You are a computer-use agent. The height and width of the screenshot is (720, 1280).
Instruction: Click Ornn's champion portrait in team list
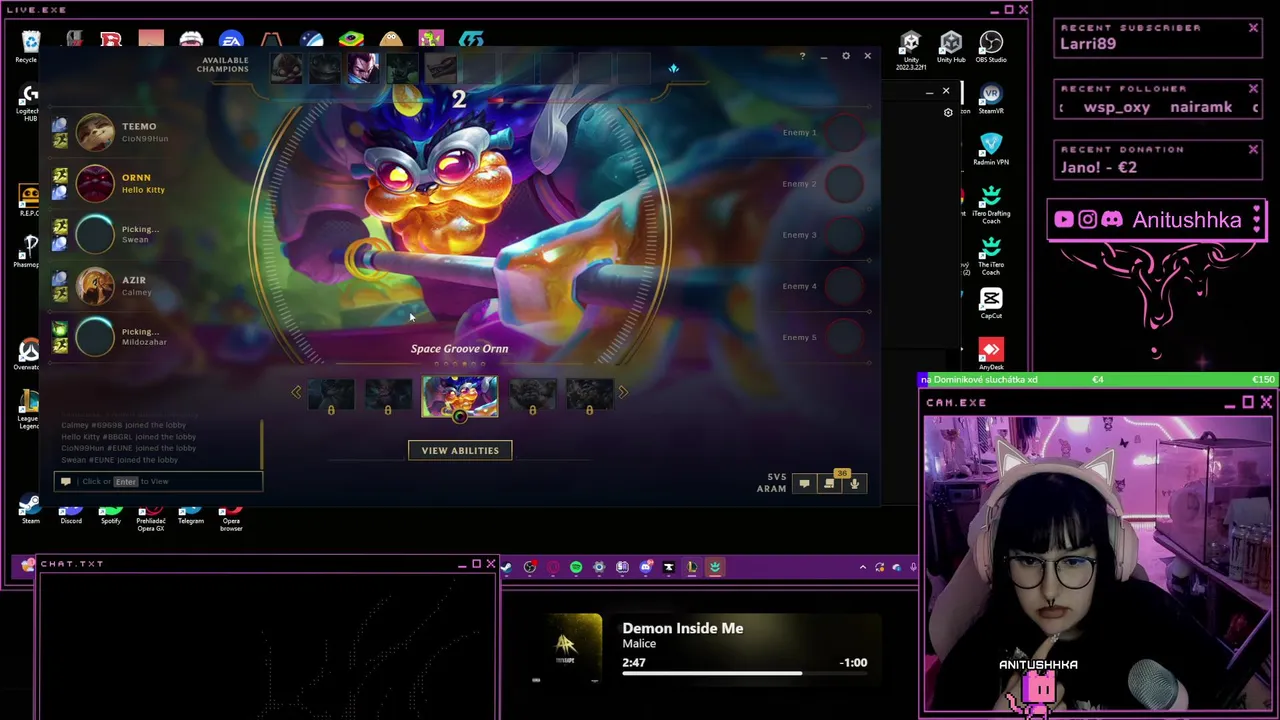pos(95,183)
